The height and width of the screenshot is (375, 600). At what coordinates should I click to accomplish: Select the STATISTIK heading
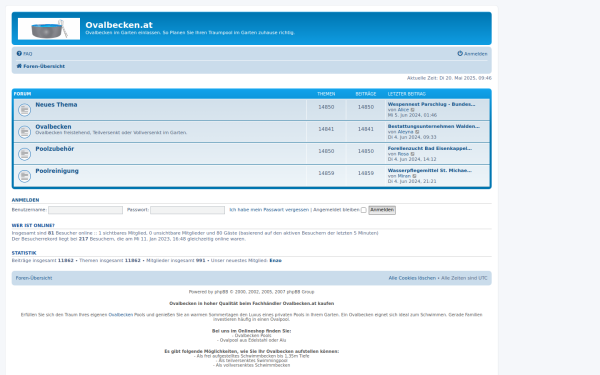click(24, 253)
